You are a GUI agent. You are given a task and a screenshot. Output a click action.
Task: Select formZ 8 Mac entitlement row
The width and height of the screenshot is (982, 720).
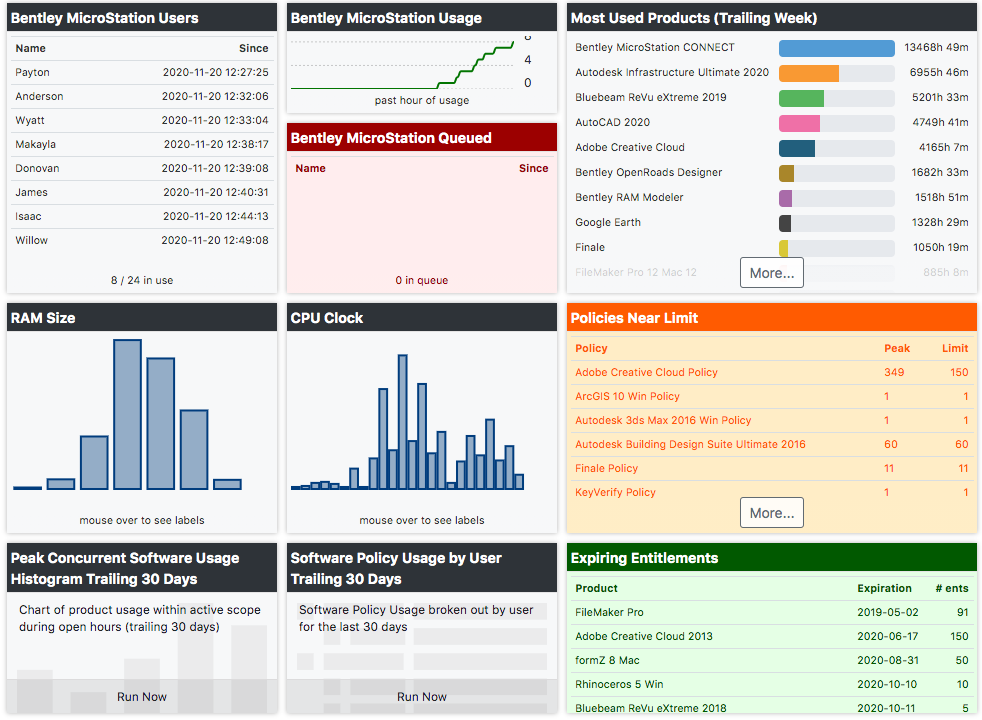coord(772,661)
